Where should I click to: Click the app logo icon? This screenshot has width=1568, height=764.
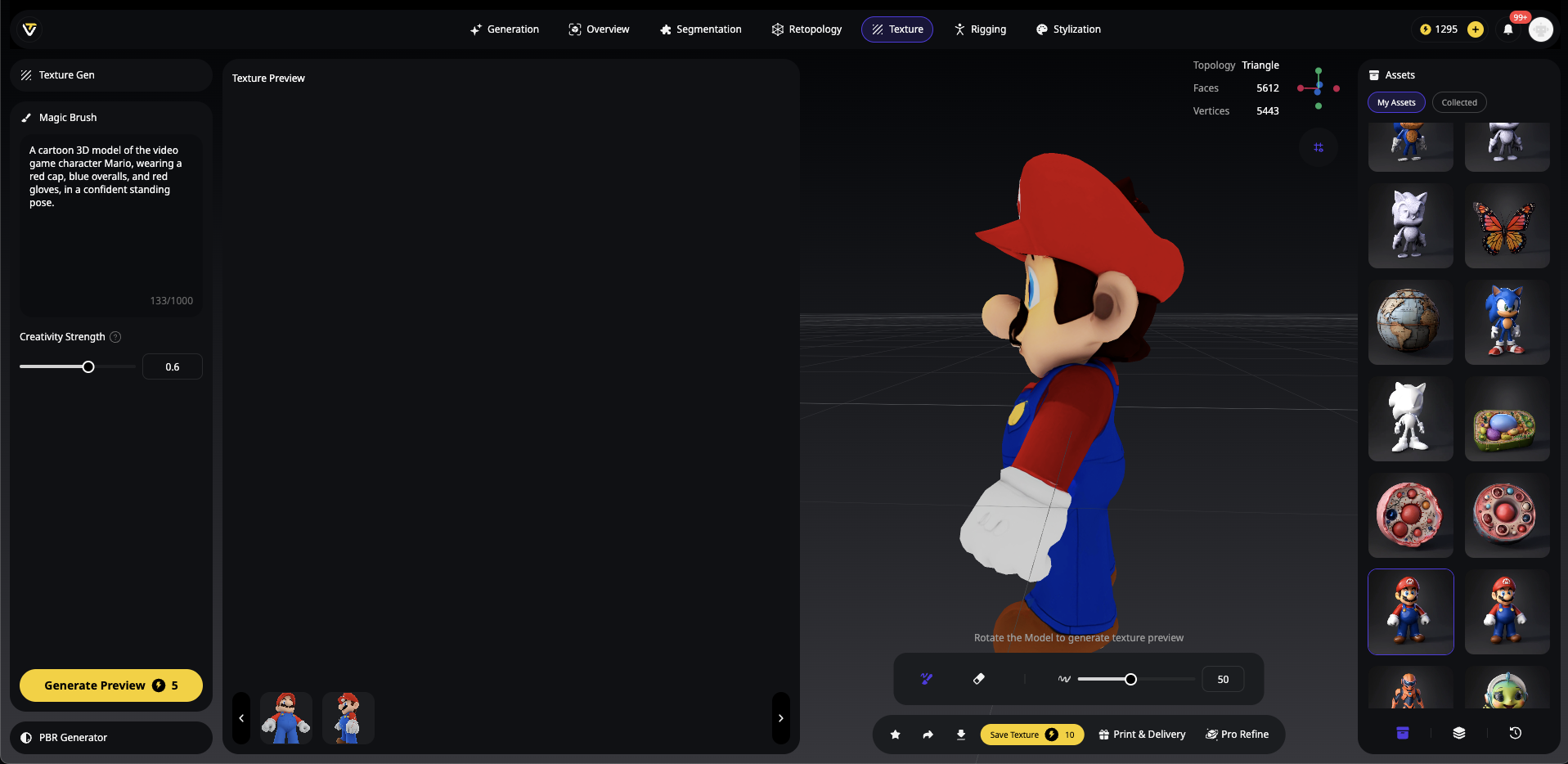(29, 29)
